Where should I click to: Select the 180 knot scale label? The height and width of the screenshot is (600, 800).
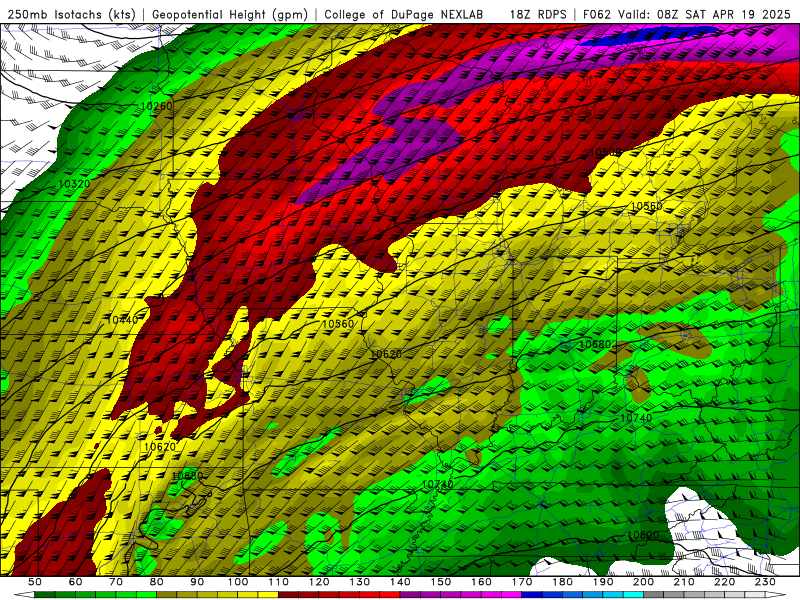[x=562, y=582]
